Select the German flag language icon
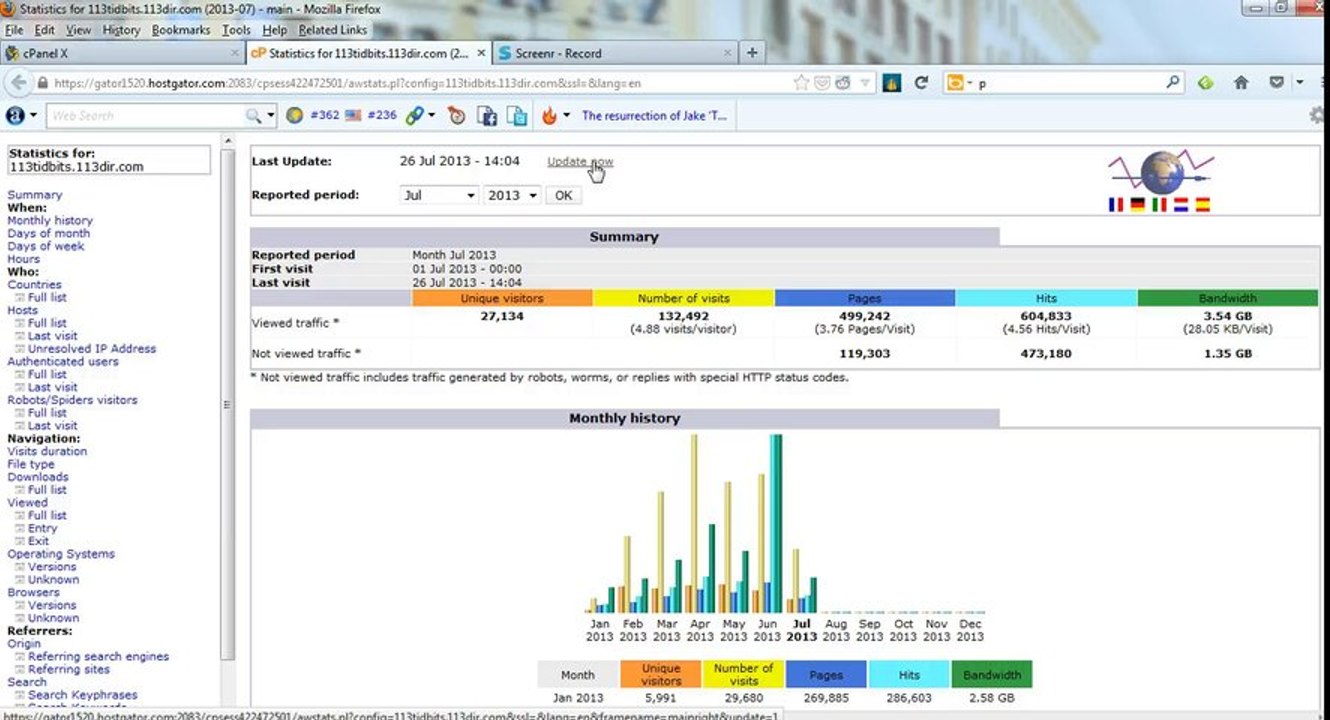 (x=1138, y=204)
